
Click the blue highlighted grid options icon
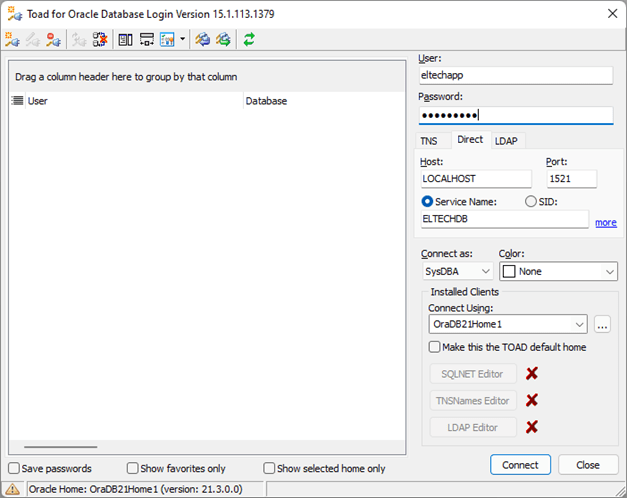click(x=167, y=40)
